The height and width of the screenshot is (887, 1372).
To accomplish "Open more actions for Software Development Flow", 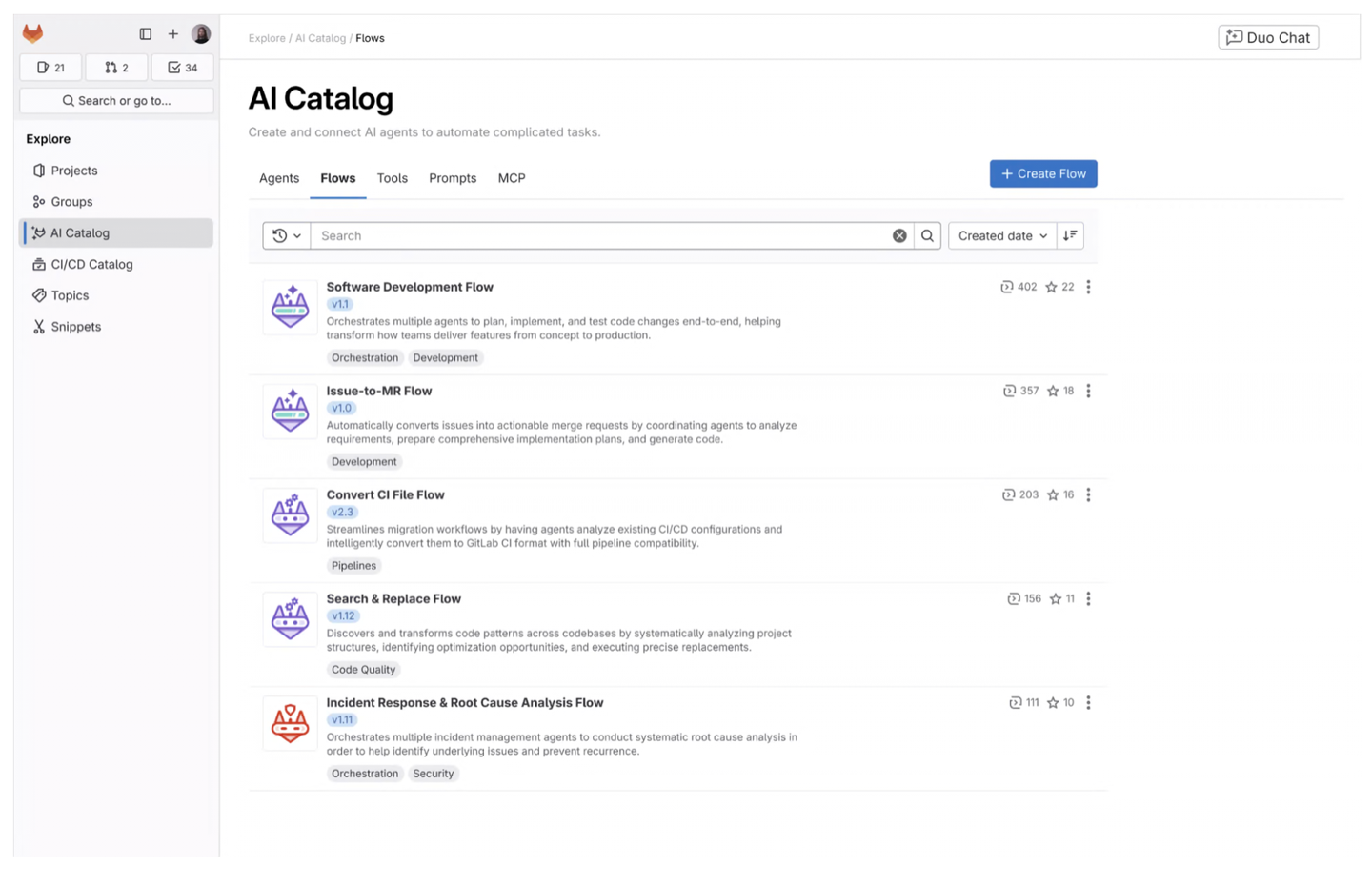I will (x=1089, y=288).
